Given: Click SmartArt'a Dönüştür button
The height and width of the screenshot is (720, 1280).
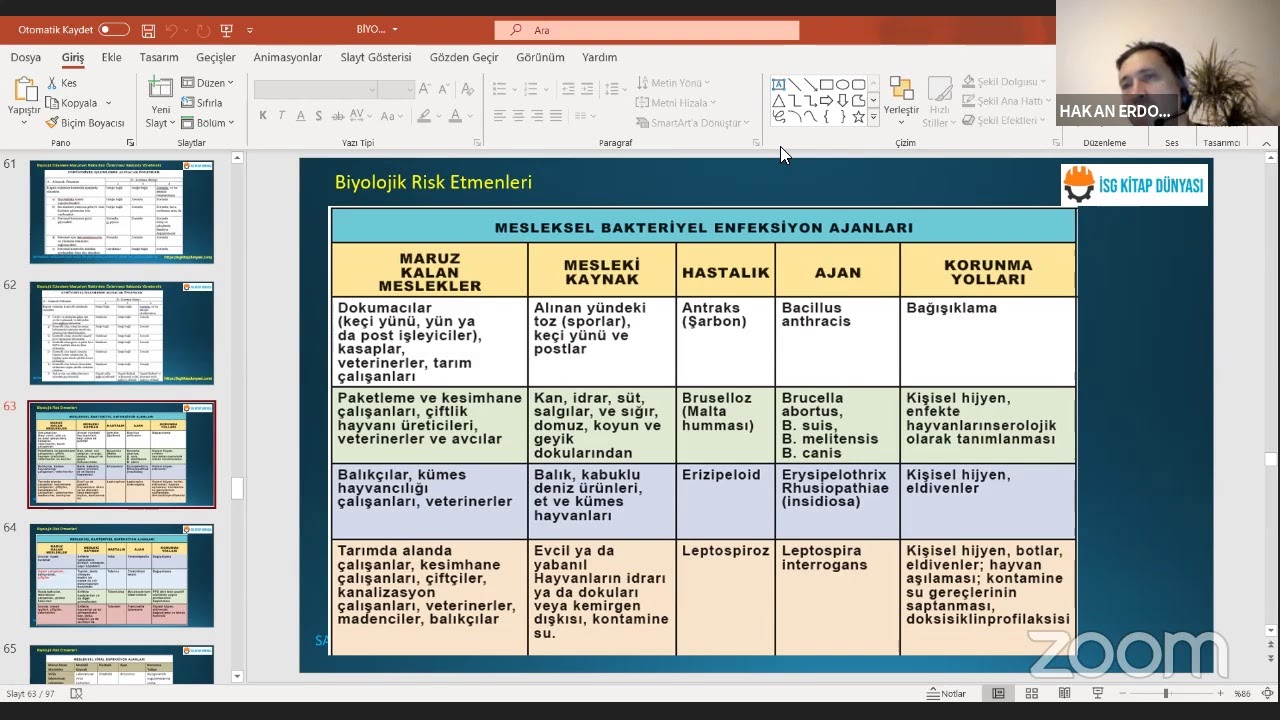Looking at the screenshot, I should click(x=693, y=123).
